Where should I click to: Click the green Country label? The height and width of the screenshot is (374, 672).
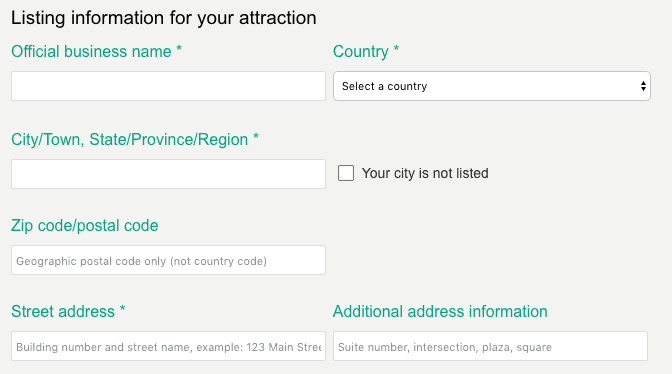tap(361, 51)
